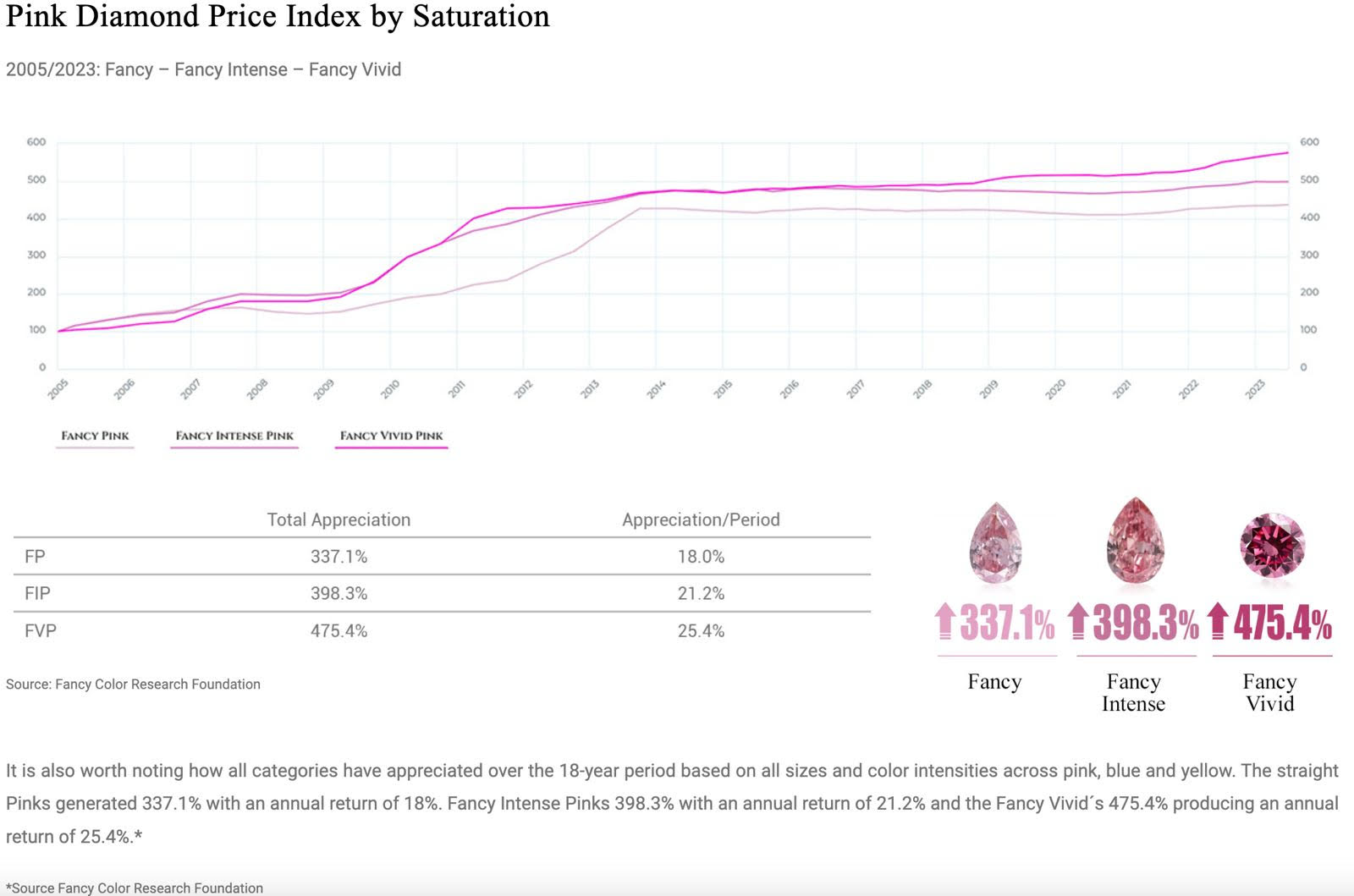Select the round Fancy Vivid diamond image
The image size is (1354, 896).
pos(1272,546)
